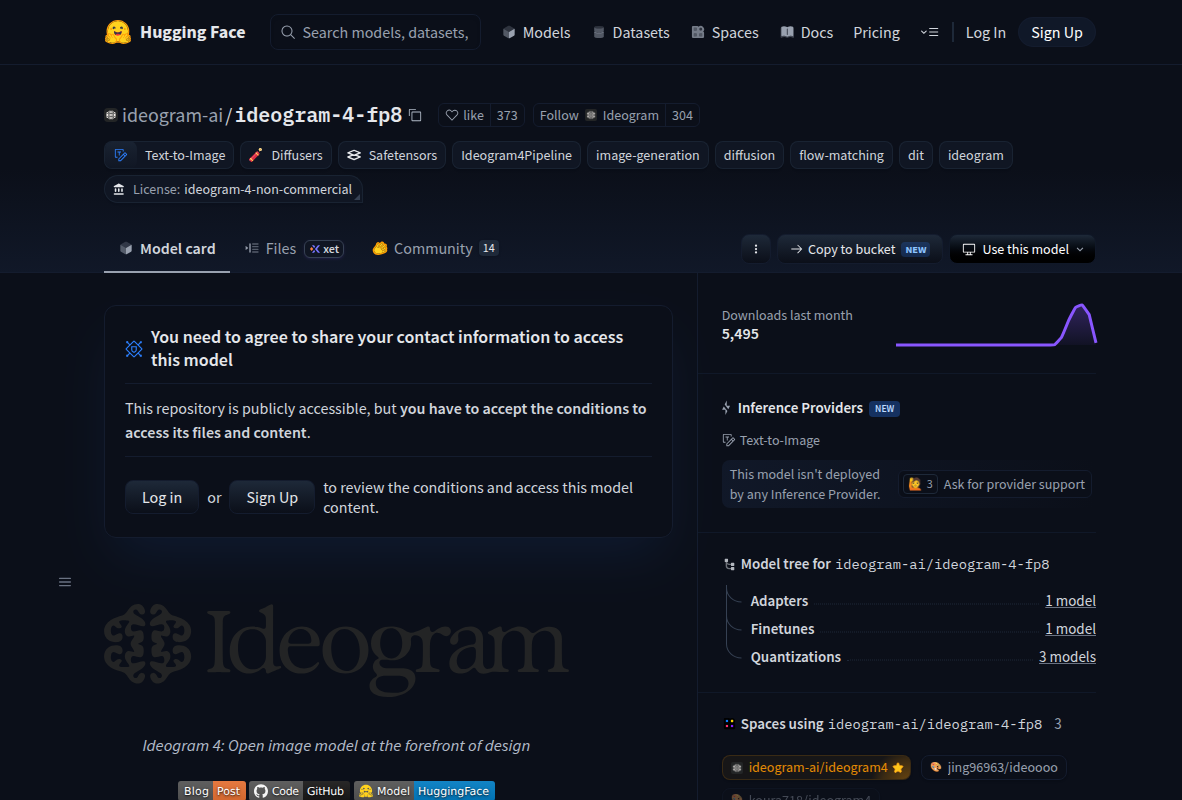The image size is (1182, 800).
Task: Open Adapters 1 model link
Action: coord(1070,601)
